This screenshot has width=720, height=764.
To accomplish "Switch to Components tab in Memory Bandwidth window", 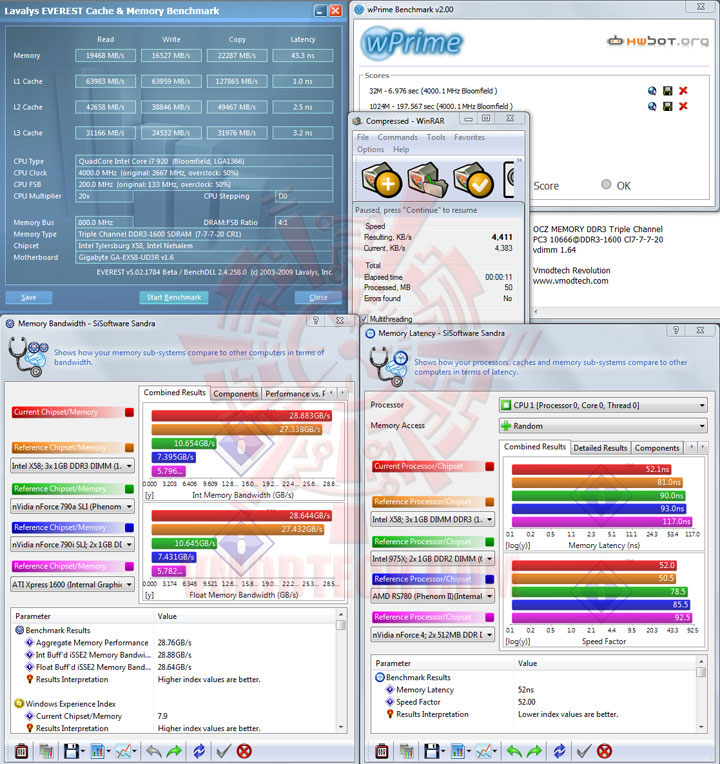I will tap(236, 394).
